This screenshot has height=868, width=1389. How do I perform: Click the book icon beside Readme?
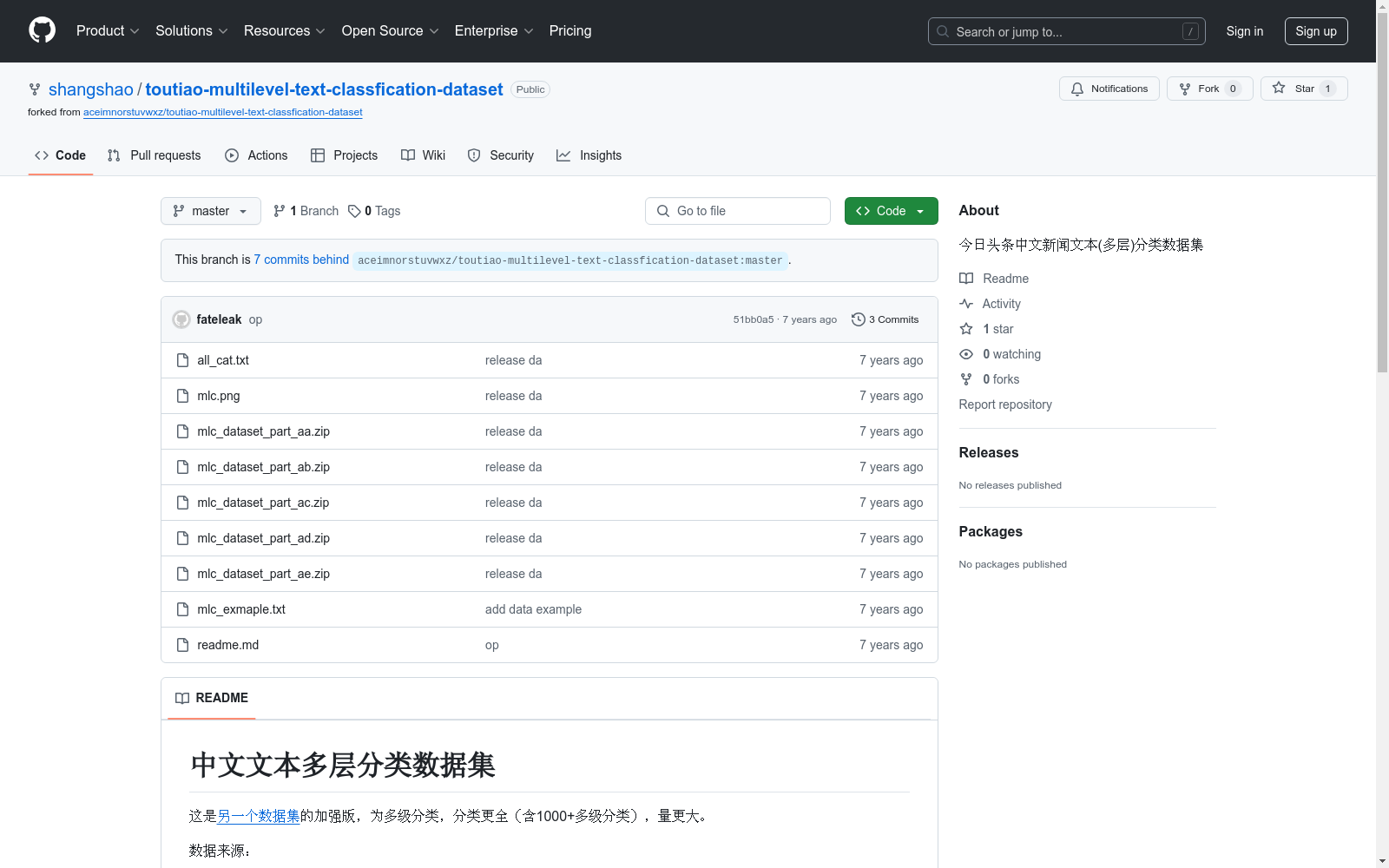pyautogui.click(x=966, y=279)
